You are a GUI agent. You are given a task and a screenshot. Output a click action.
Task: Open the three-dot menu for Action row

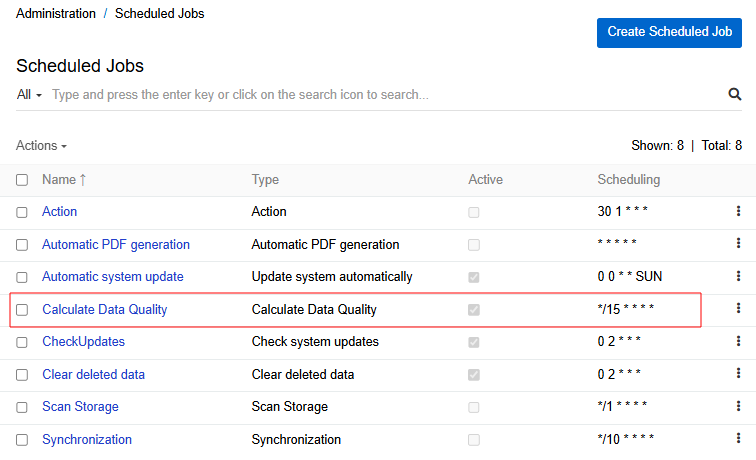coord(738,211)
